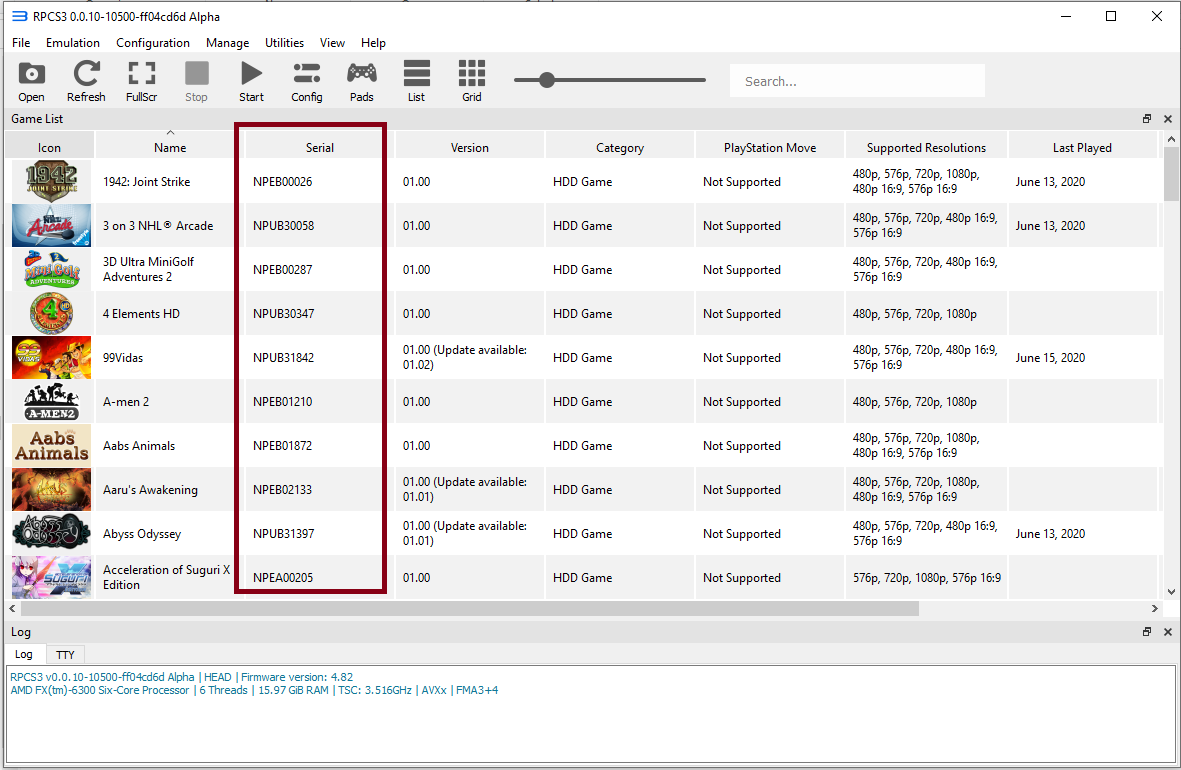Select the A-men 2 game icon
The width and height of the screenshot is (1181, 770).
pos(51,402)
